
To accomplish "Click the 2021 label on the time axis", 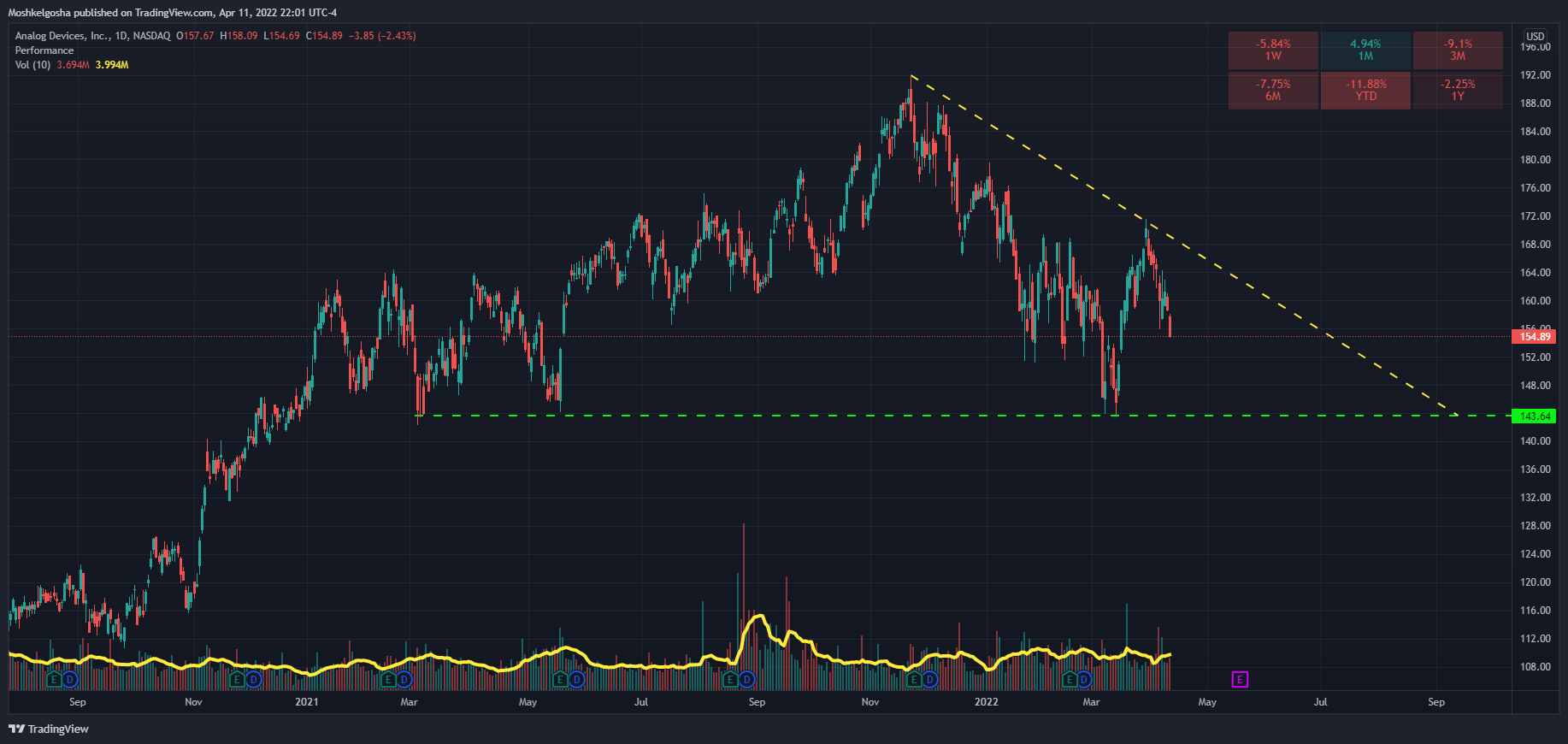I will (x=307, y=702).
